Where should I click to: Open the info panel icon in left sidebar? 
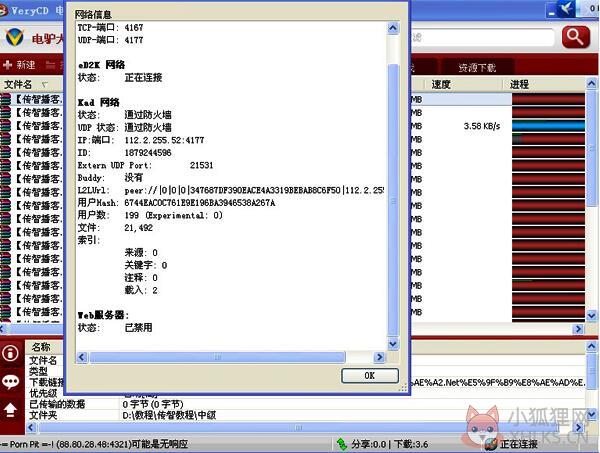coord(10,353)
